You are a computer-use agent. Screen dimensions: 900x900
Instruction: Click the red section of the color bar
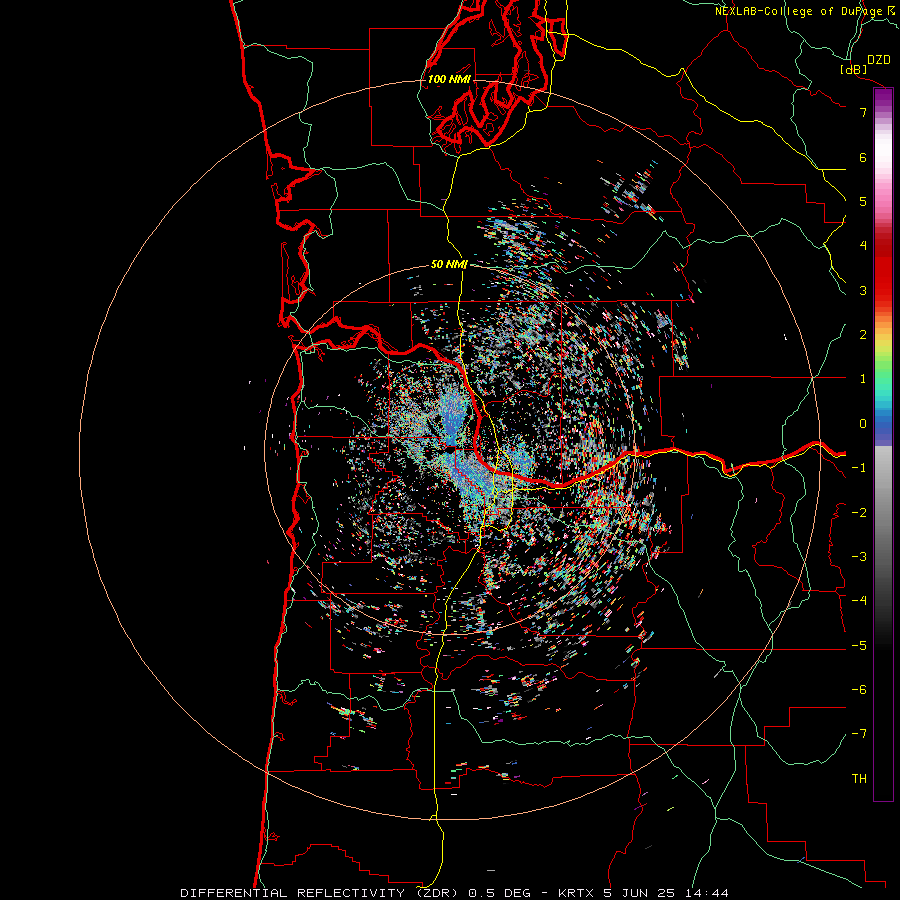pyautogui.click(x=883, y=270)
